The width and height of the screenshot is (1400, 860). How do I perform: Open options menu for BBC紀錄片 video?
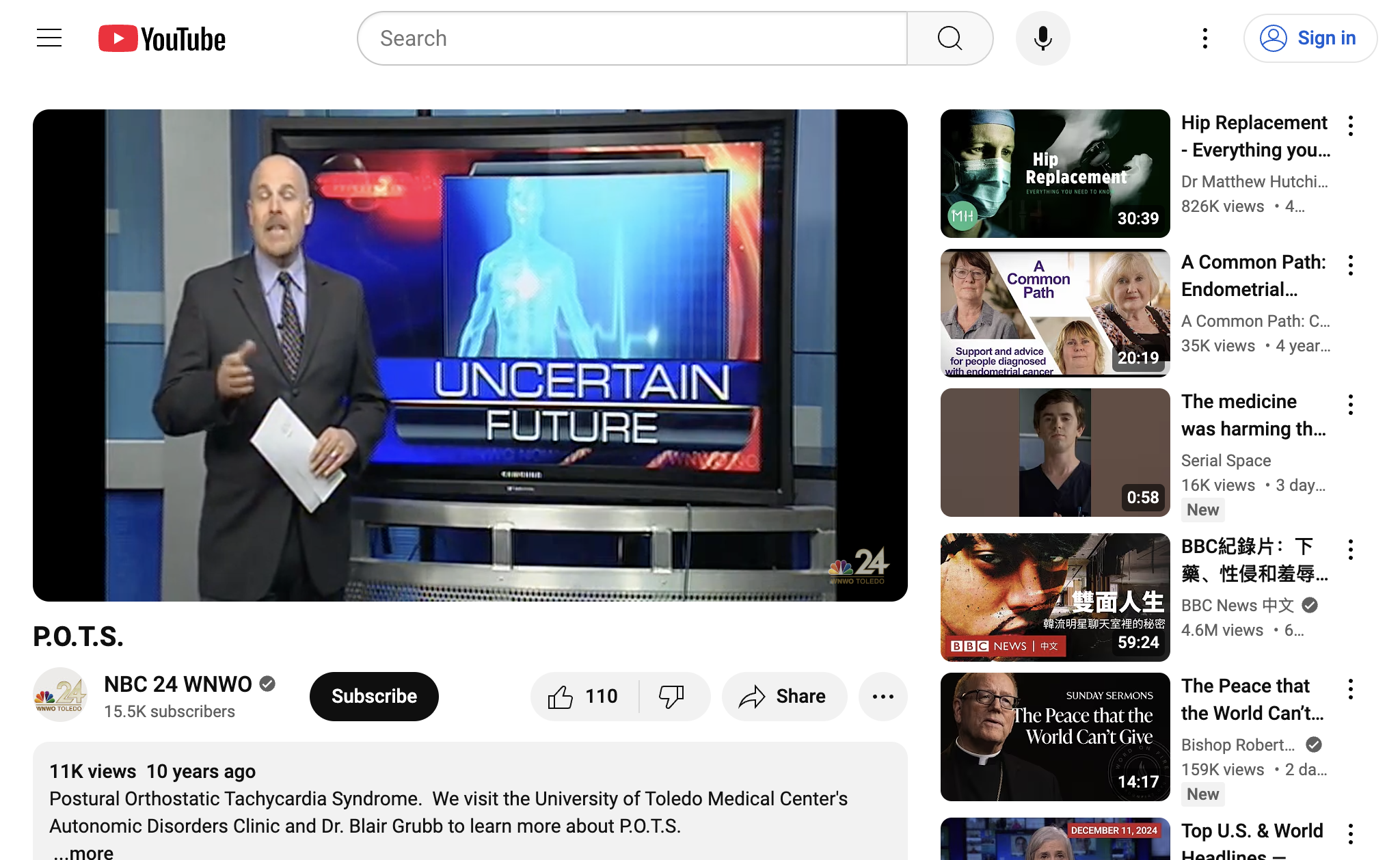[x=1351, y=550]
